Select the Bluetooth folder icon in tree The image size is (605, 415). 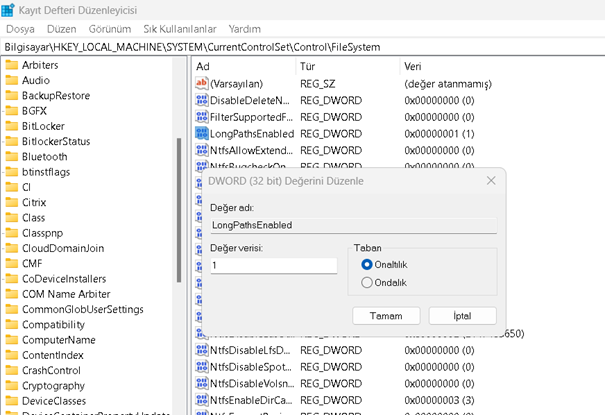[12, 157]
